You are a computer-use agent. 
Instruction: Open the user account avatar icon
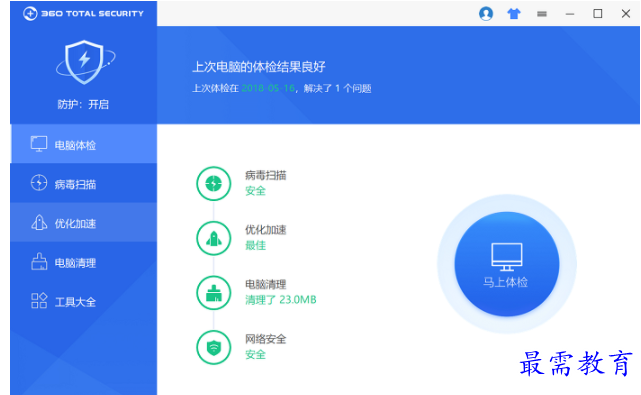coord(486,13)
